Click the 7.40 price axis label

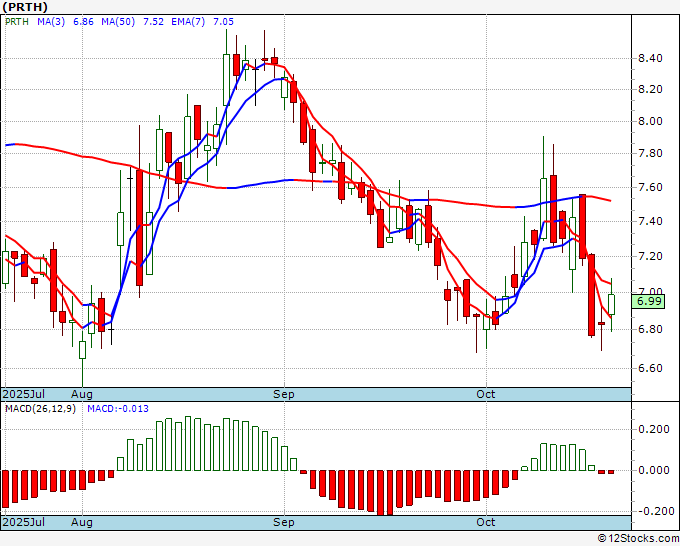pos(650,222)
